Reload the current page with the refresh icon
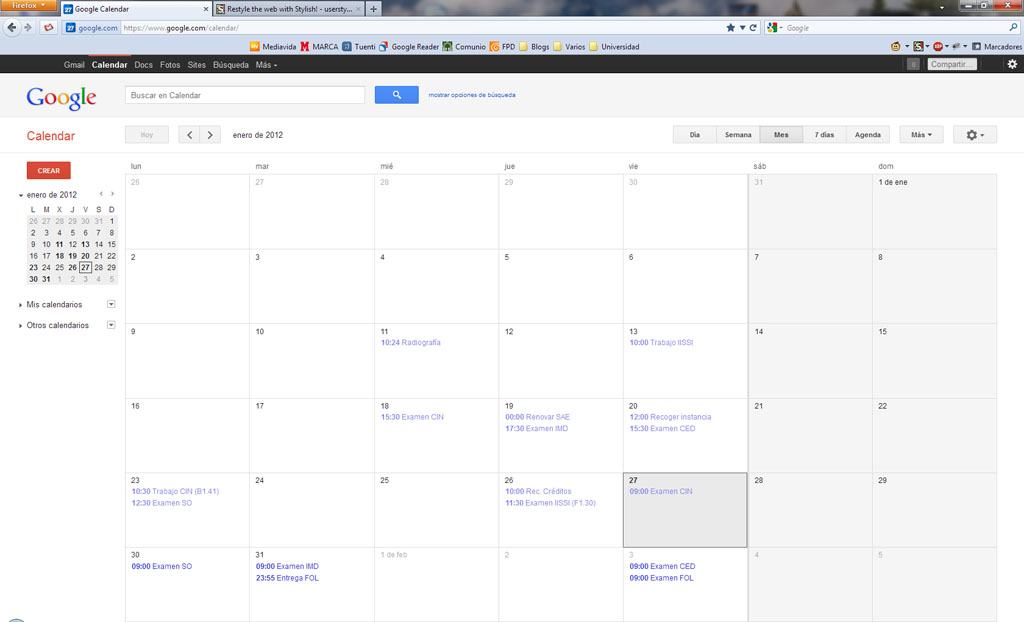This screenshot has width=1024, height=622. pos(753,28)
